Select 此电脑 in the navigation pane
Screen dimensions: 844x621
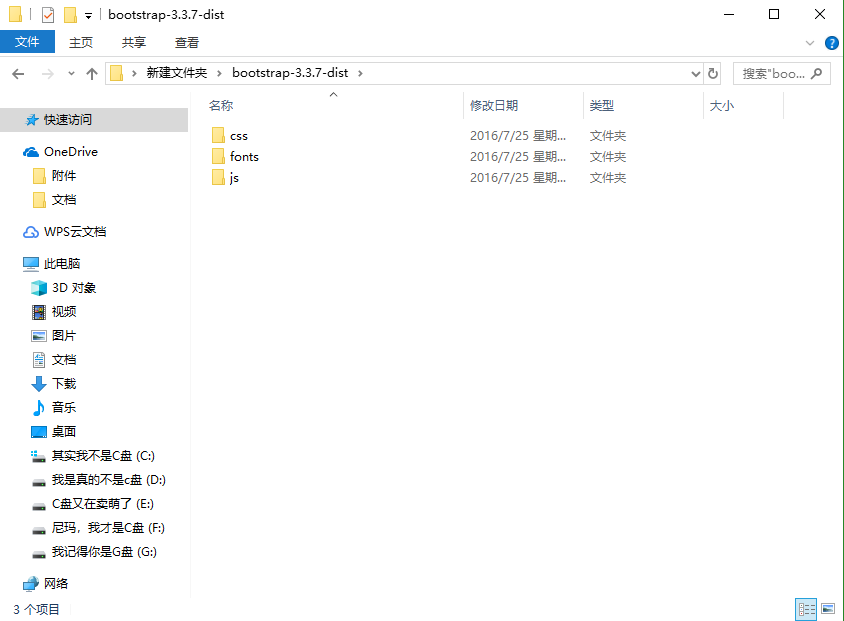(x=62, y=264)
